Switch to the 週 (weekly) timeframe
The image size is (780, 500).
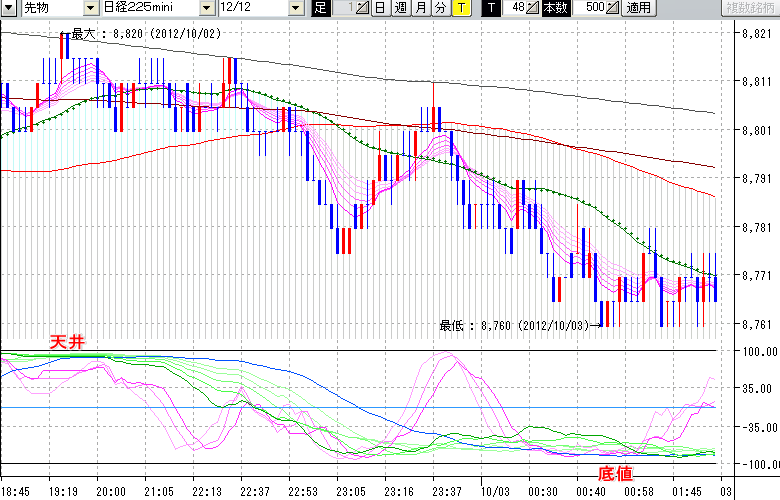400,8
